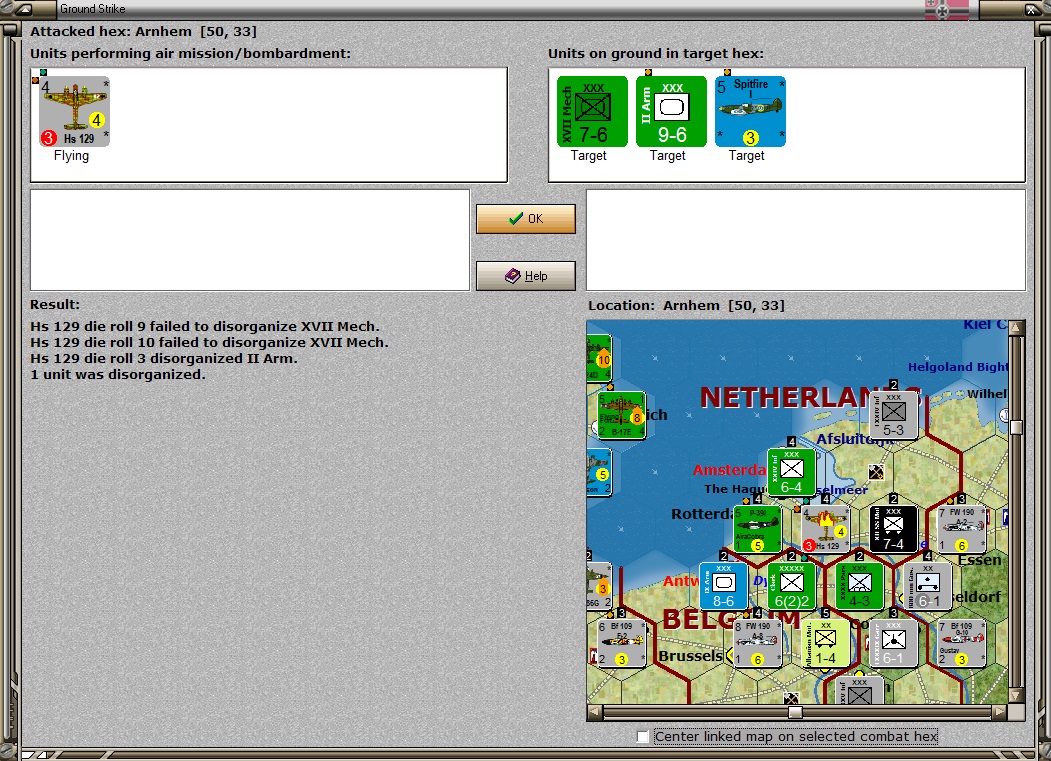Click the Helgoland Bight sea label
Screen dimensions: 1051x761
tap(958, 367)
